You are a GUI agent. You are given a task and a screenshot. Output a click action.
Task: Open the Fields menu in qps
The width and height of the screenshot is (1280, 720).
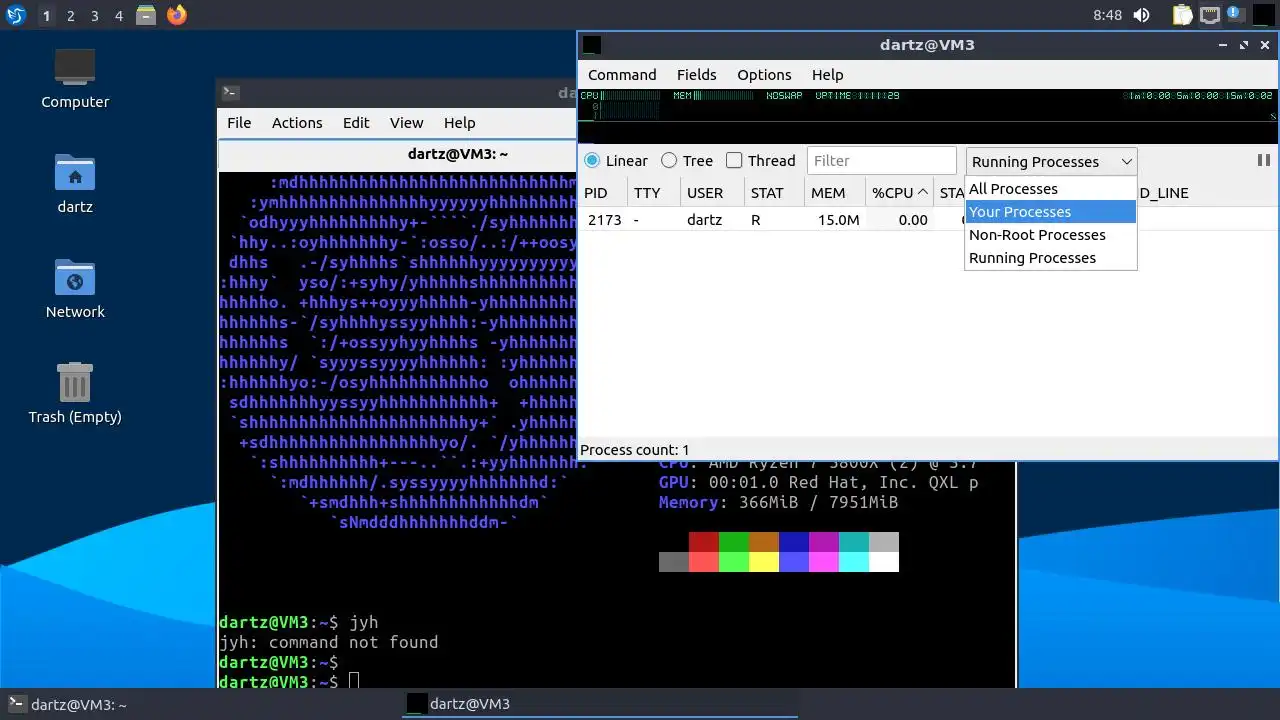(696, 75)
